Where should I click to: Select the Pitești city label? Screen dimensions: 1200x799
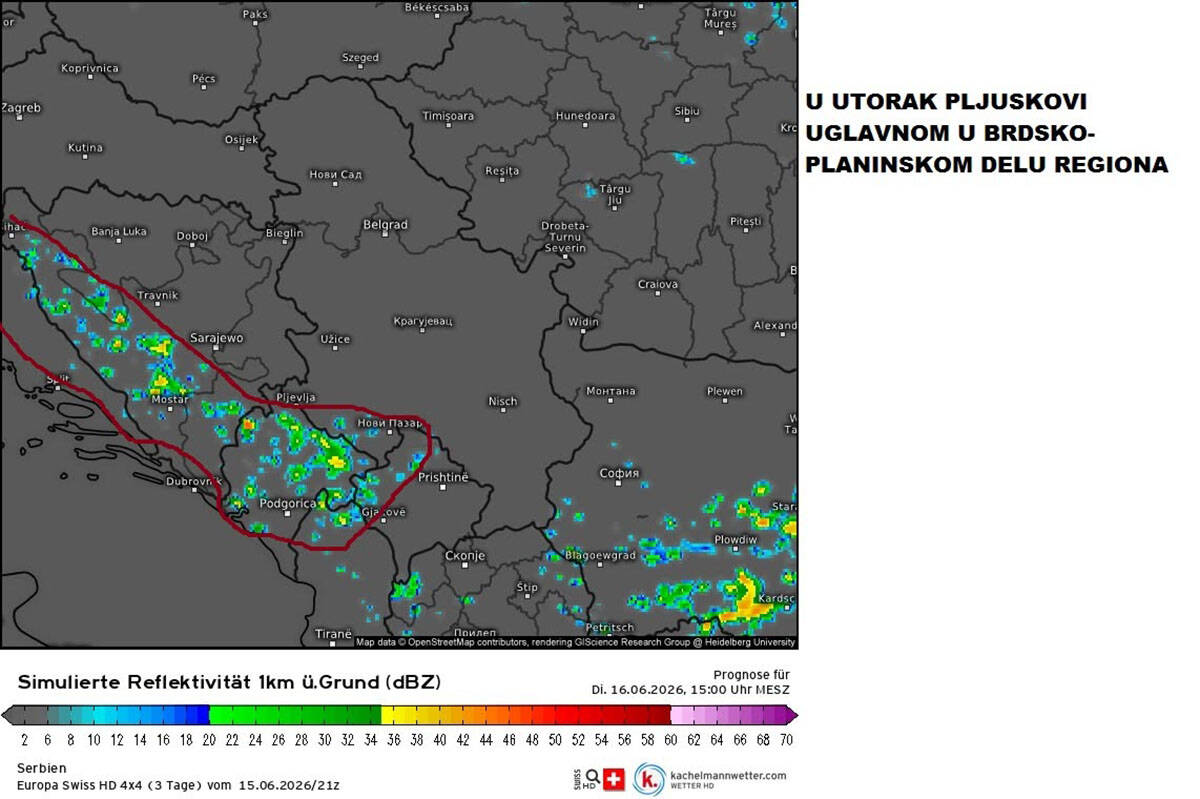pyautogui.click(x=746, y=221)
